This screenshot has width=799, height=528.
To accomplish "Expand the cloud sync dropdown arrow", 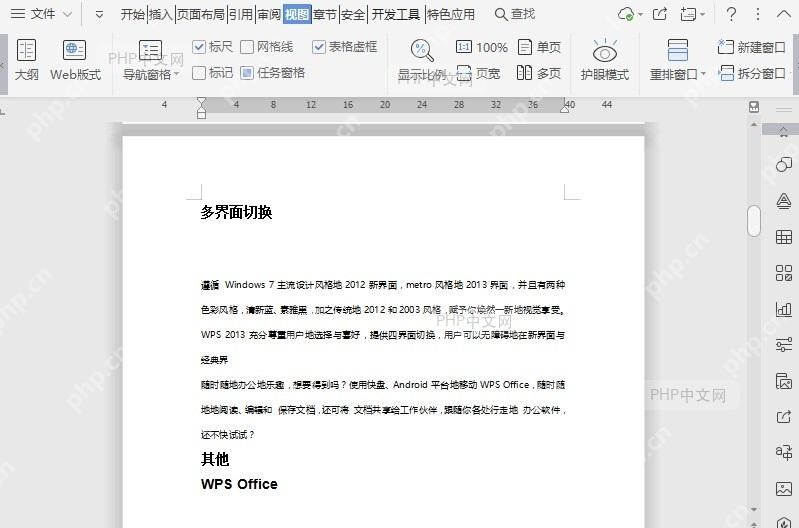I will 640,14.
